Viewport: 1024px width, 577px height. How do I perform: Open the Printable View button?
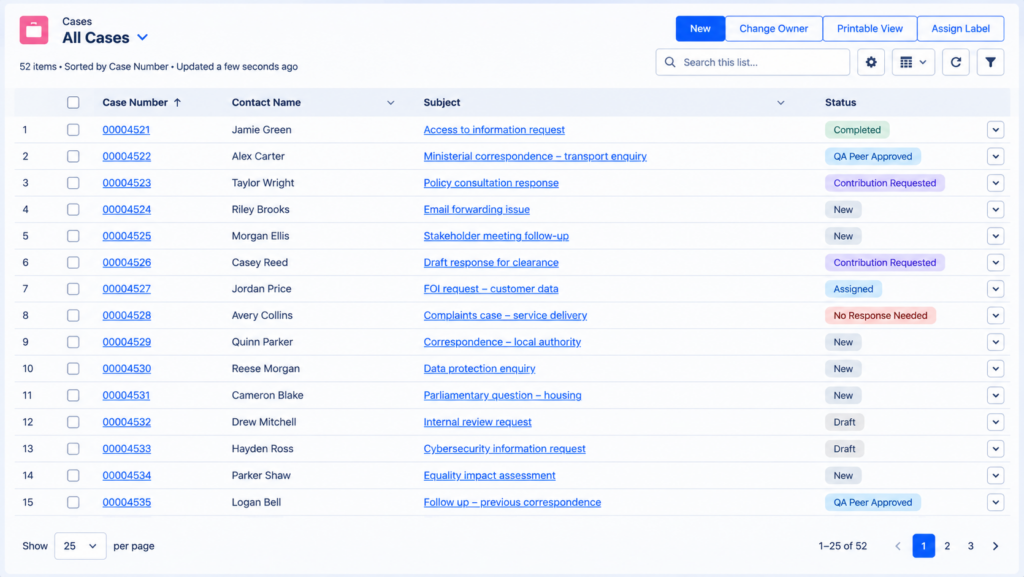(x=870, y=29)
